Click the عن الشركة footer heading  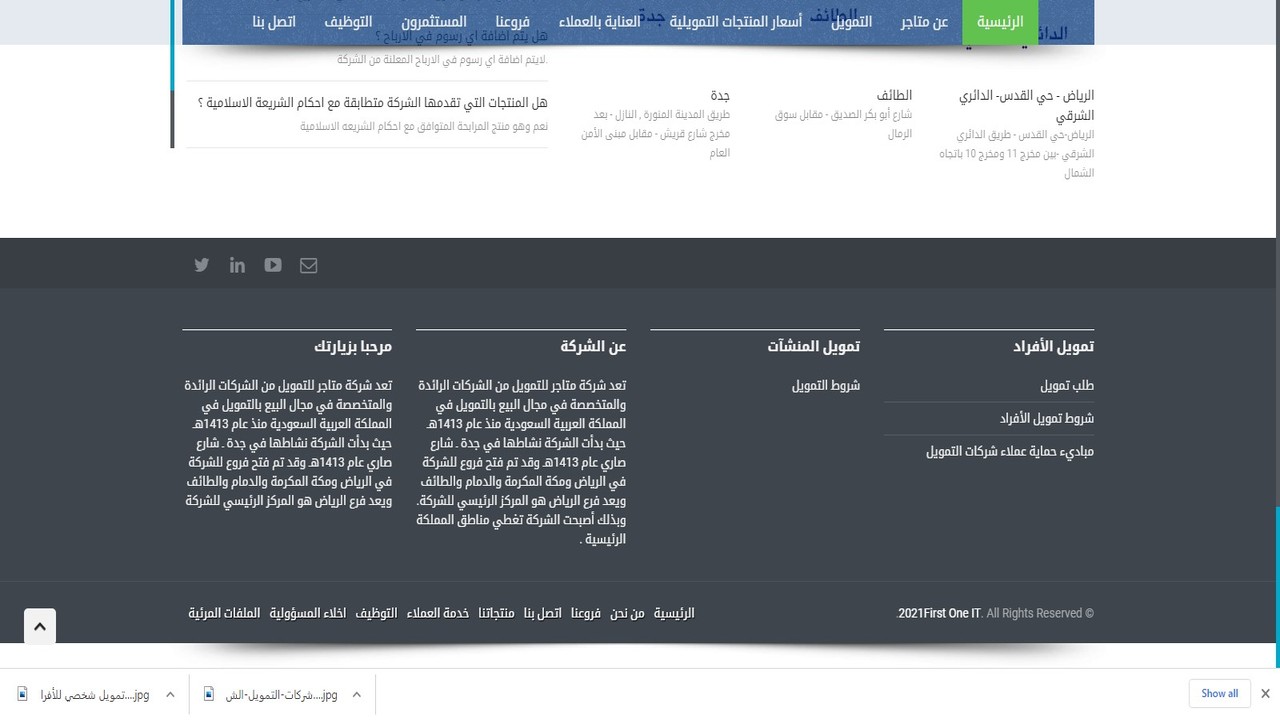593,346
